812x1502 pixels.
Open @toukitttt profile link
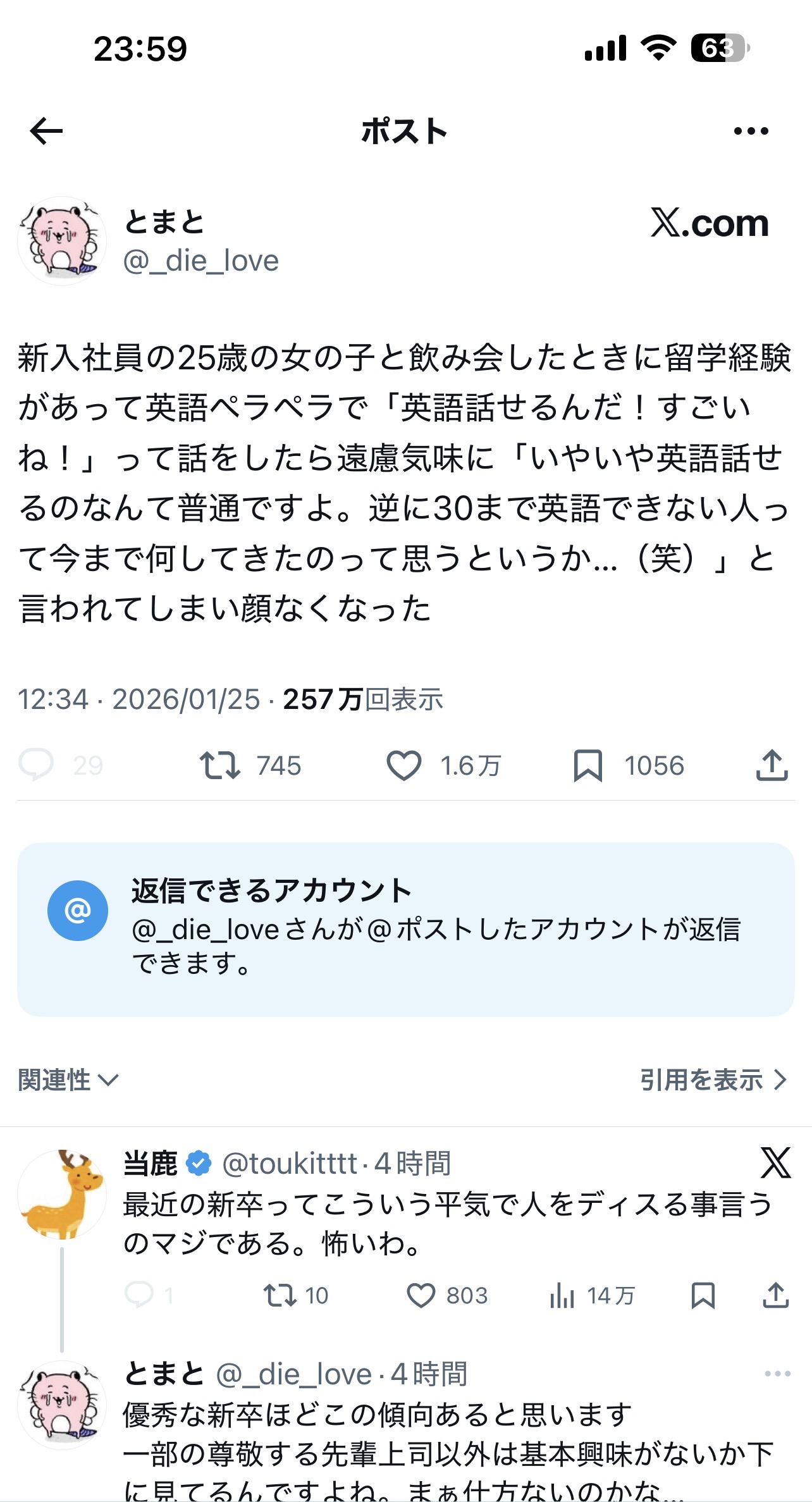click(290, 1164)
